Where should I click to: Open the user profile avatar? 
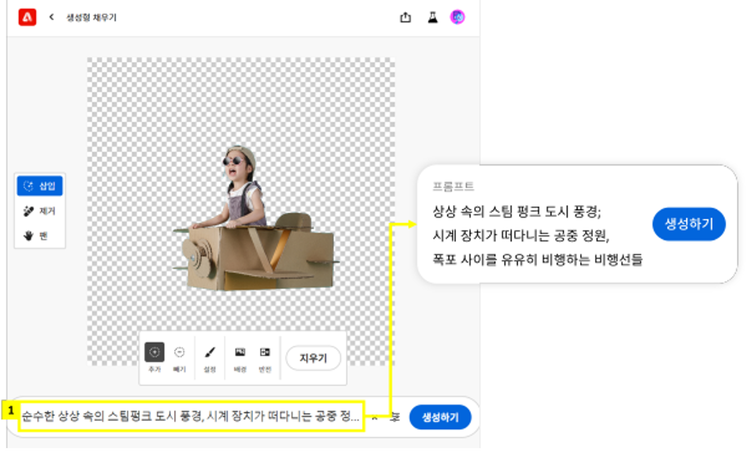pyautogui.click(x=458, y=17)
